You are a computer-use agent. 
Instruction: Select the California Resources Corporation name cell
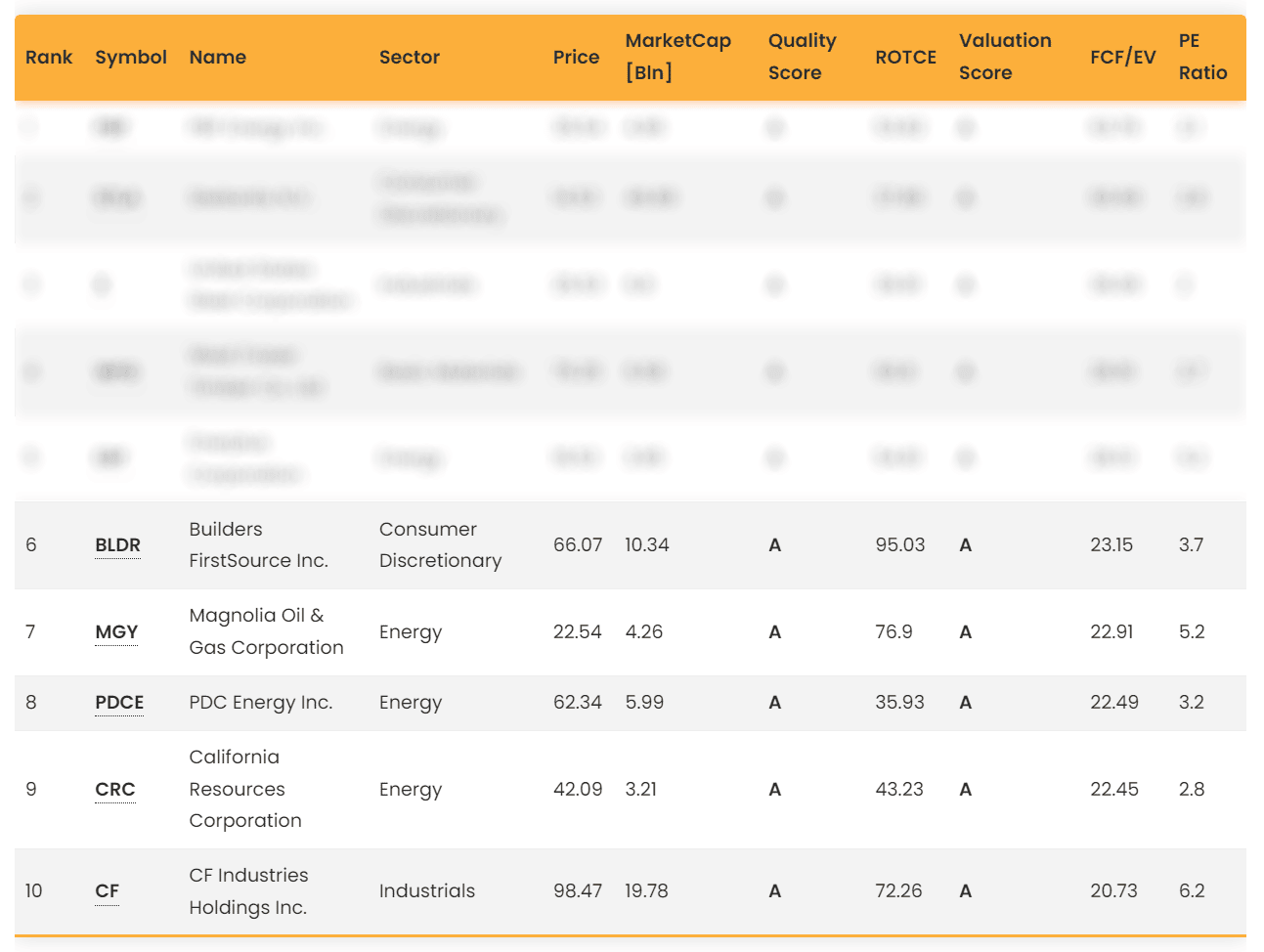click(245, 789)
